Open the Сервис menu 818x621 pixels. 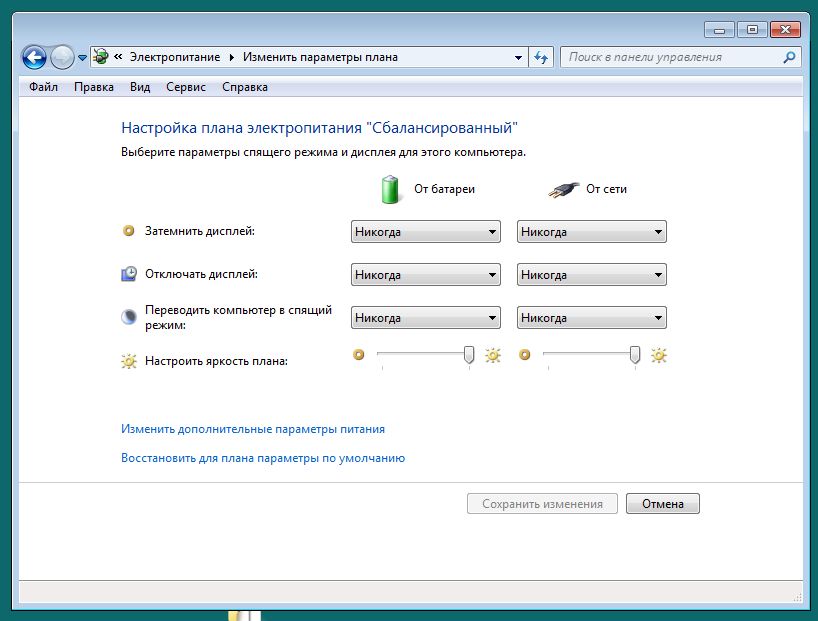click(186, 87)
